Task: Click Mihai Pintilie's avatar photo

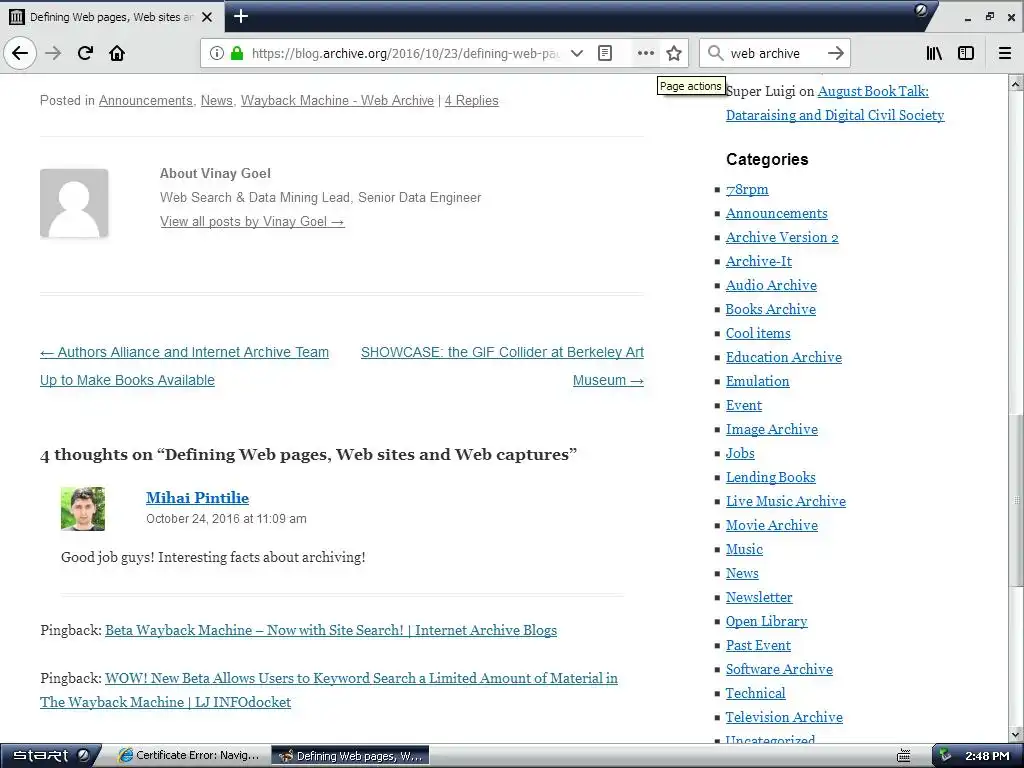Action: (x=83, y=509)
